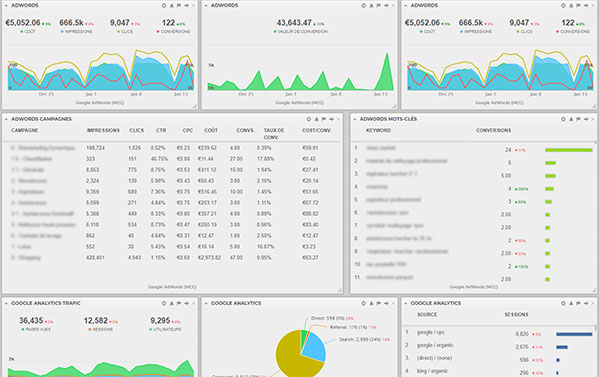Click arrow share icon in Adwords Campagnes header

[331, 119]
